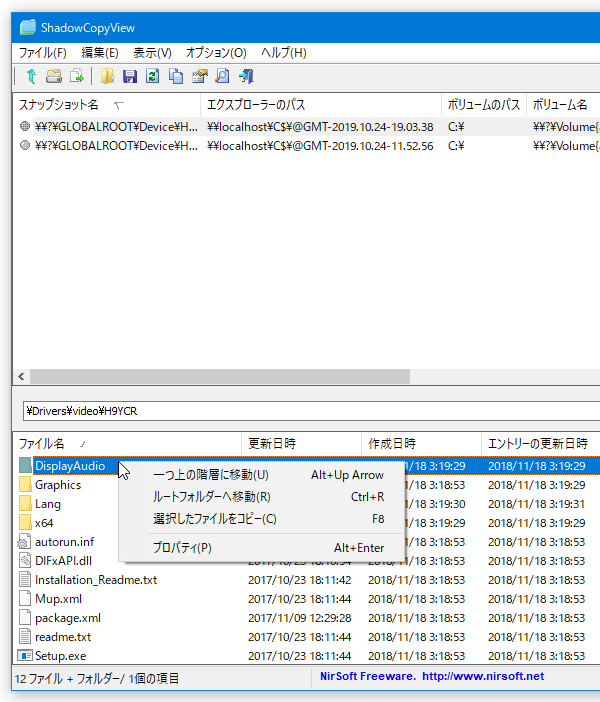Click the horizontal scrollbar left arrow

point(21,377)
